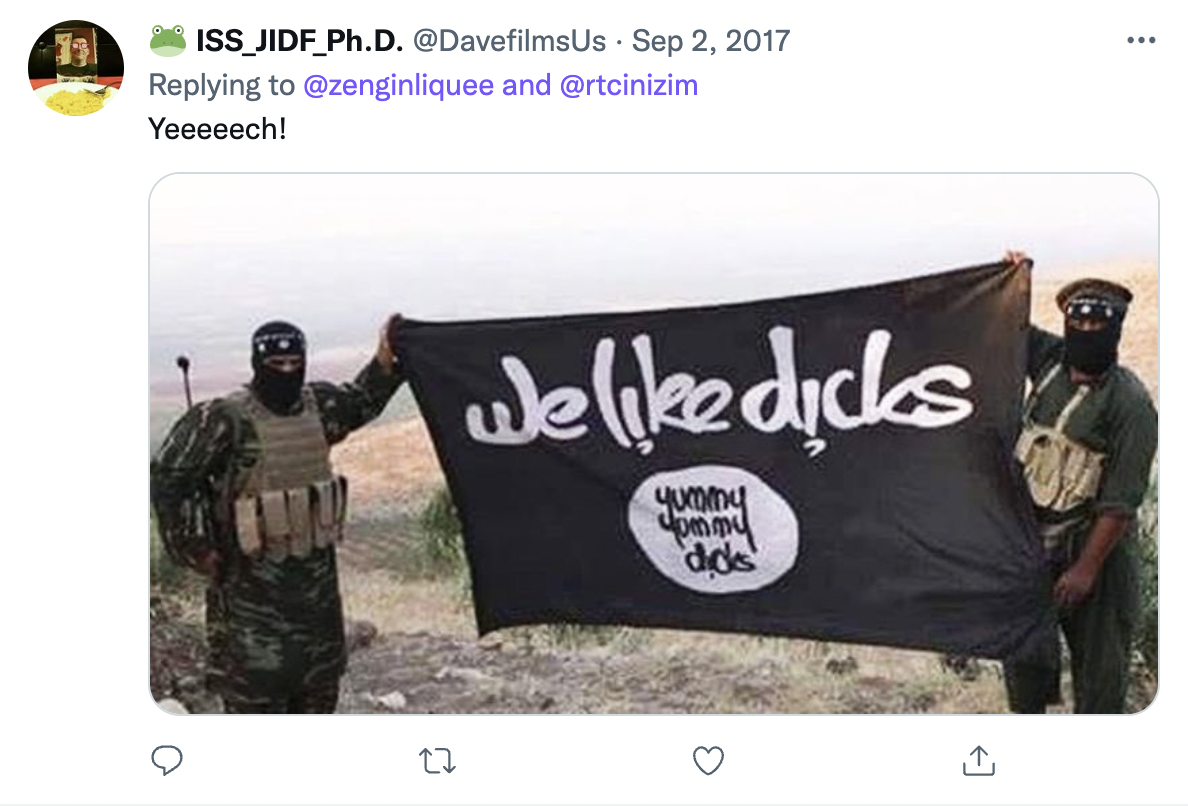Open the attached photo thumbnail

pos(654,443)
